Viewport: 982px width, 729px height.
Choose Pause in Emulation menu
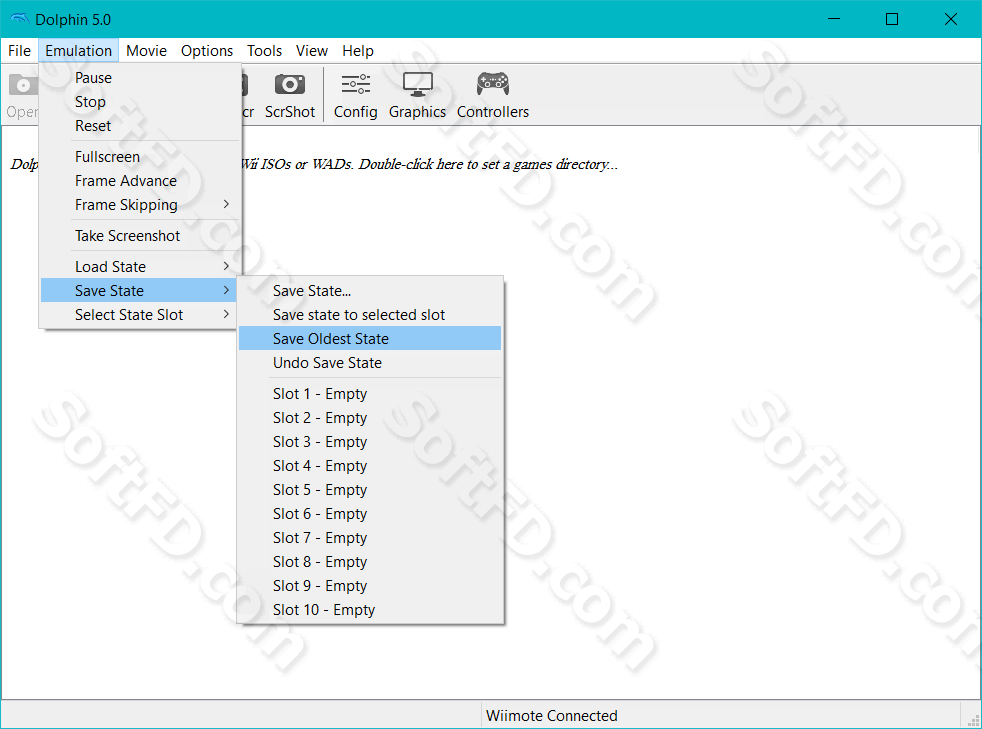pyautogui.click(x=140, y=78)
